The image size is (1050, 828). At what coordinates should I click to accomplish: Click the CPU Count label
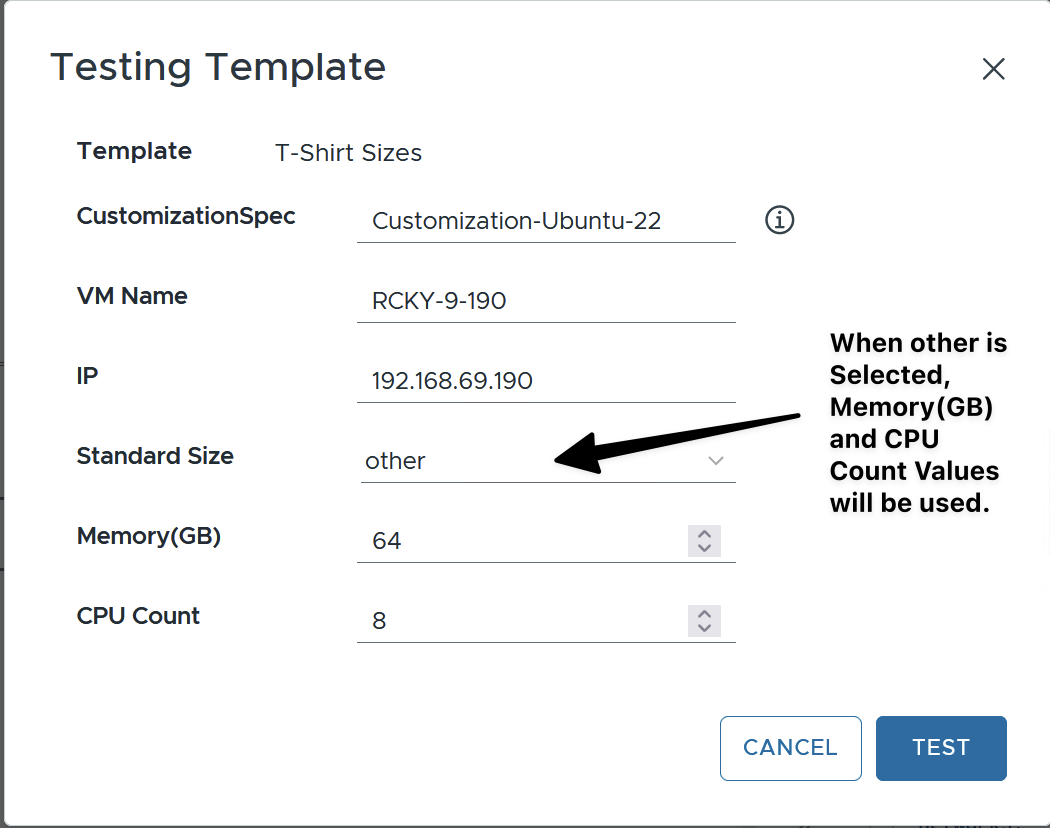pyautogui.click(x=138, y=616)
